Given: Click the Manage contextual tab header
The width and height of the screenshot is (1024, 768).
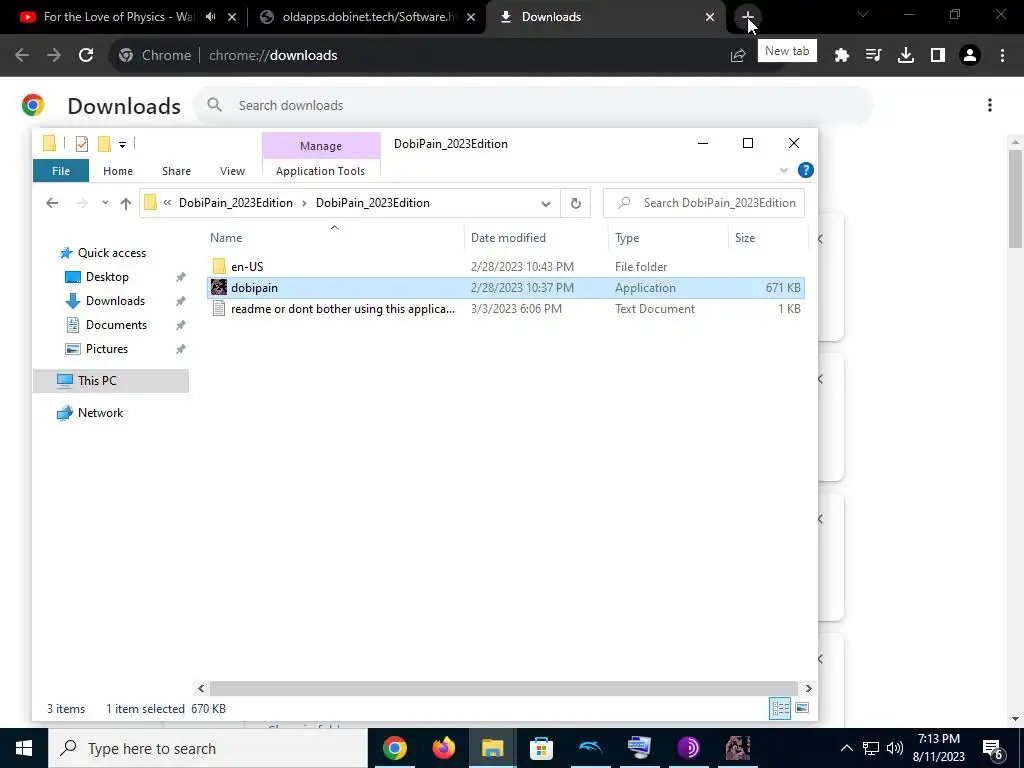Looking at the screenshot, I should [x=321, y=146].
